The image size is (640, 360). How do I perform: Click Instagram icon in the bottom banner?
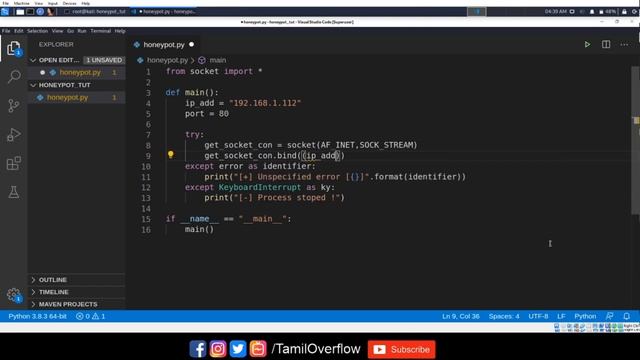(218, 349)
